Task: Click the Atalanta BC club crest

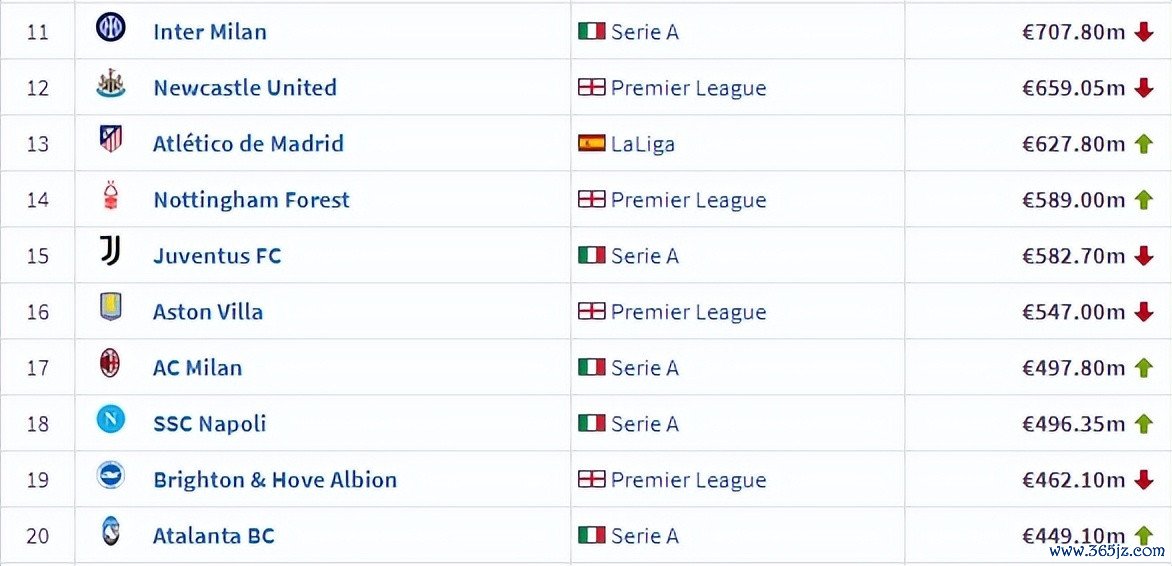Action: point(110,532)
